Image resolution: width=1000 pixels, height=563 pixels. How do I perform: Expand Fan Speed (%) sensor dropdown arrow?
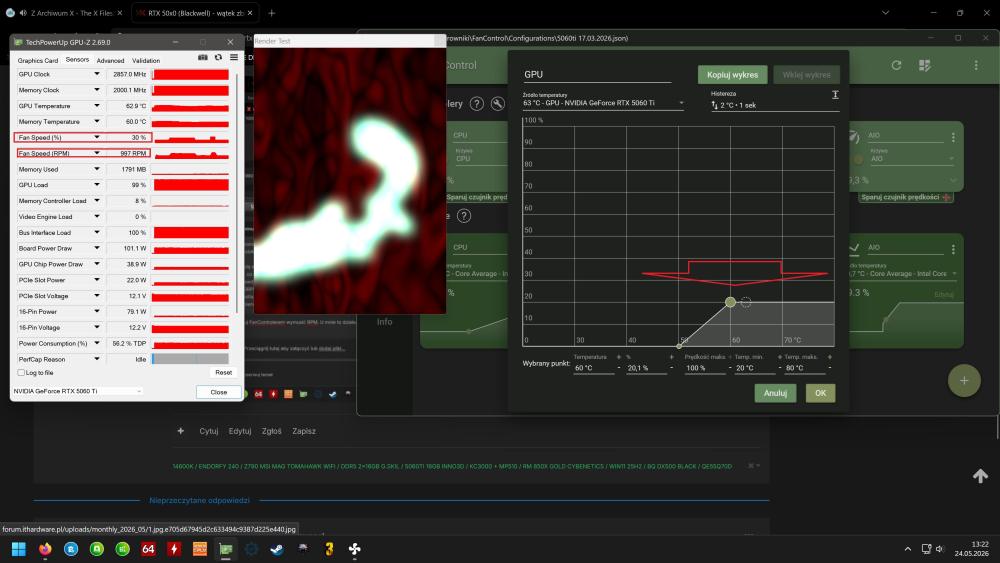click(97, 137)
